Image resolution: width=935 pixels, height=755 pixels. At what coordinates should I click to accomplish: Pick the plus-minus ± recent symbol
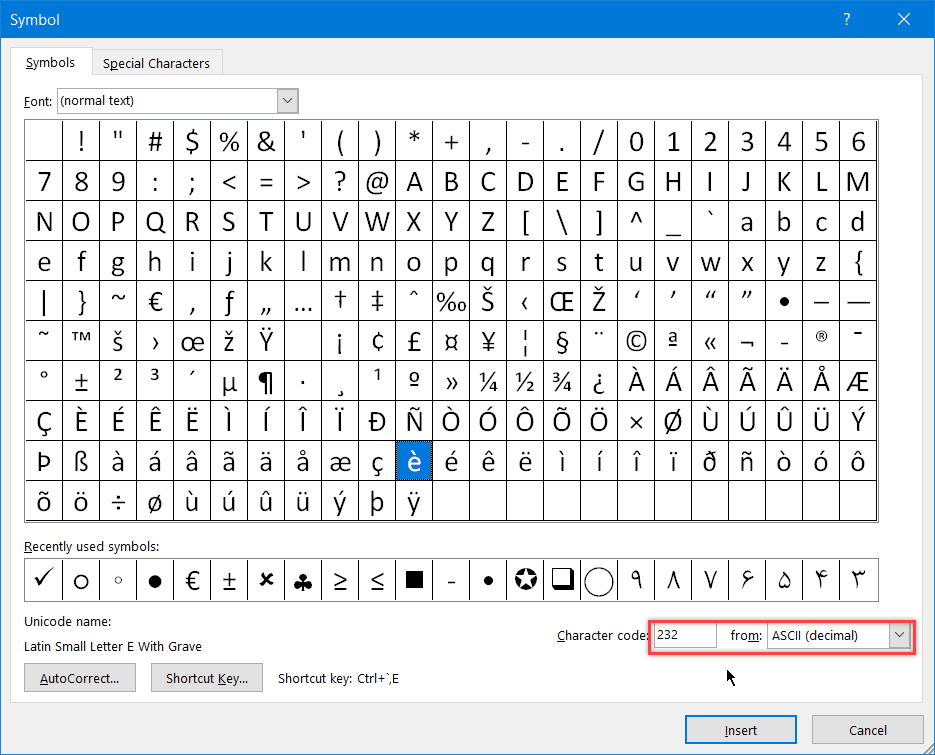[229, 580]
